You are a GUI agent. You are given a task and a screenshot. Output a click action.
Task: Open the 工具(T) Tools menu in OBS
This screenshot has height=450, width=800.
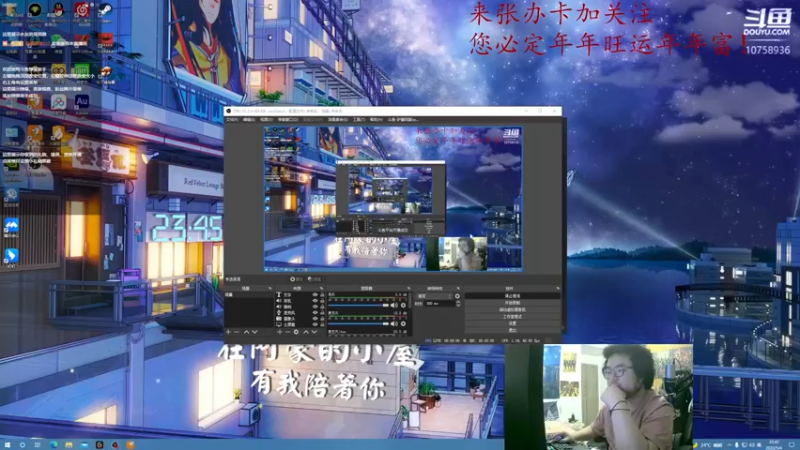(x=359, y=119)
